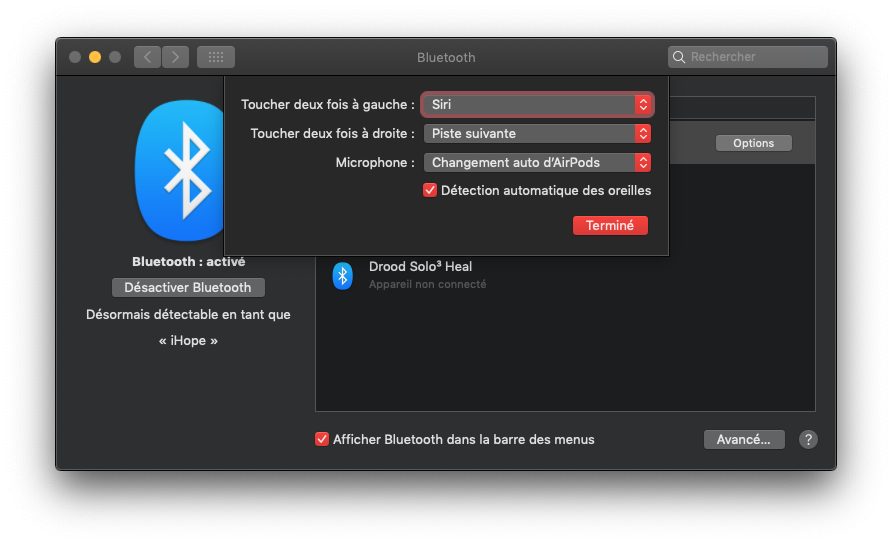
Task: Show all preferences grid icon
Action: pos(216,57)
